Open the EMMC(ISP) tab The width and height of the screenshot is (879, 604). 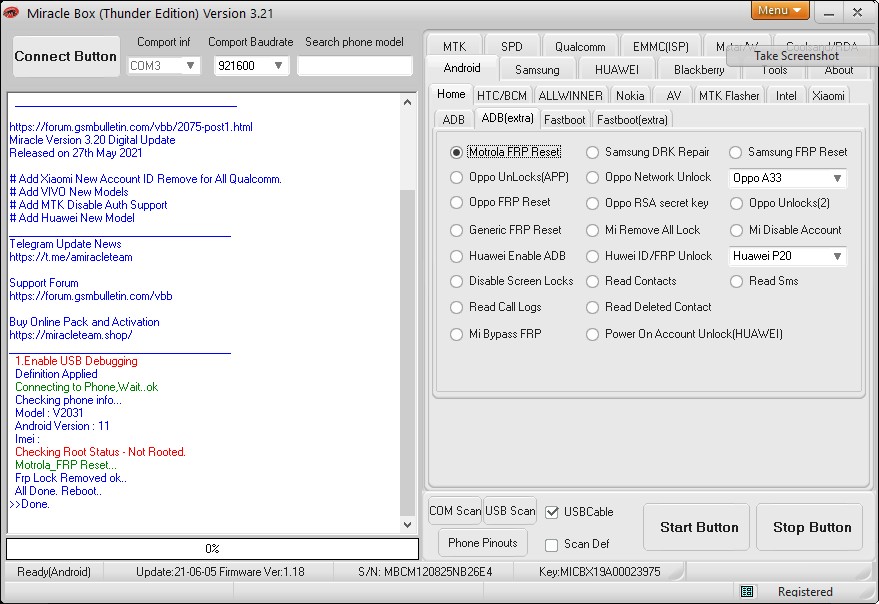660,47
